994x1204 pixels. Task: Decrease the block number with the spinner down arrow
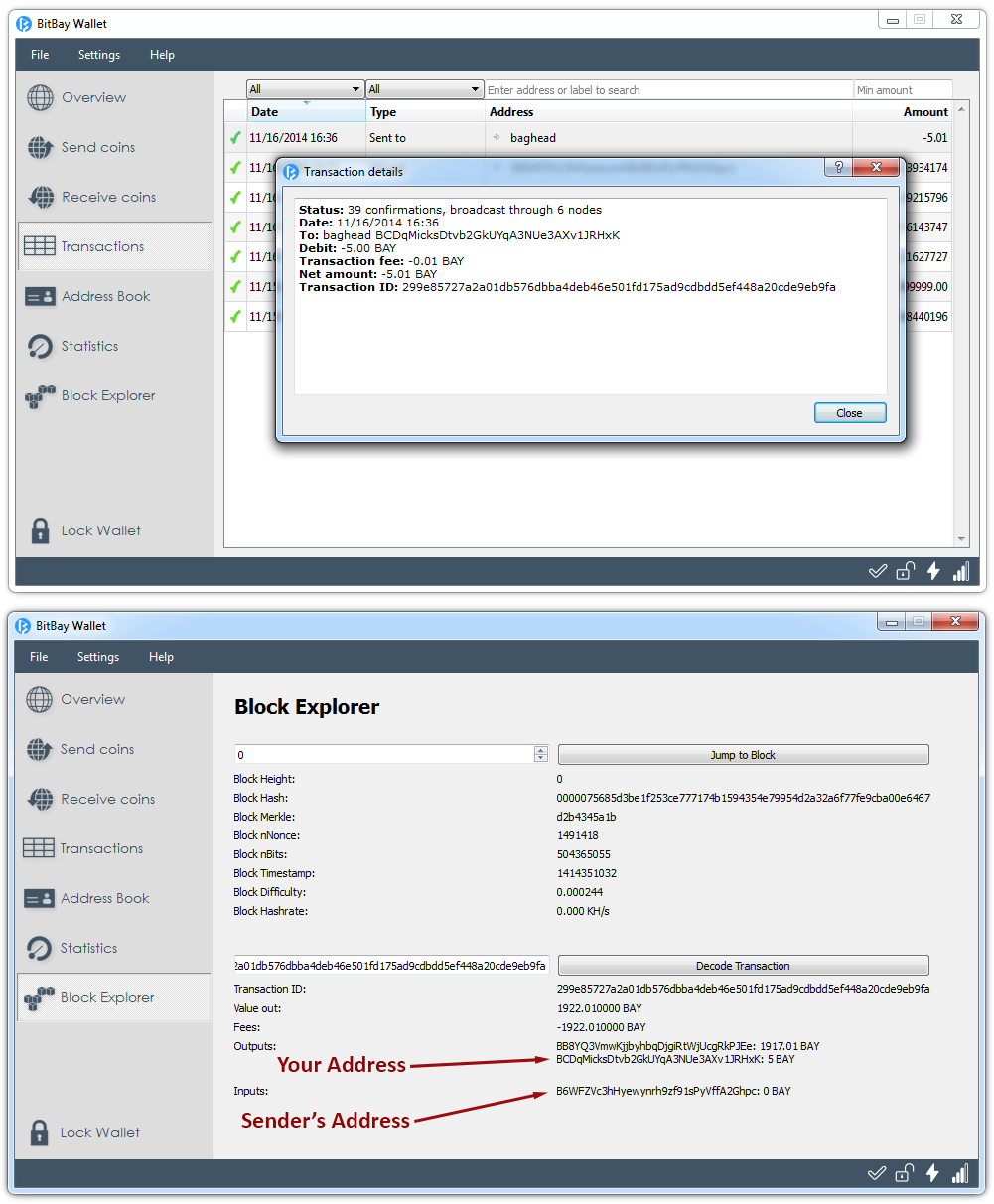click(x=540, y=759)
